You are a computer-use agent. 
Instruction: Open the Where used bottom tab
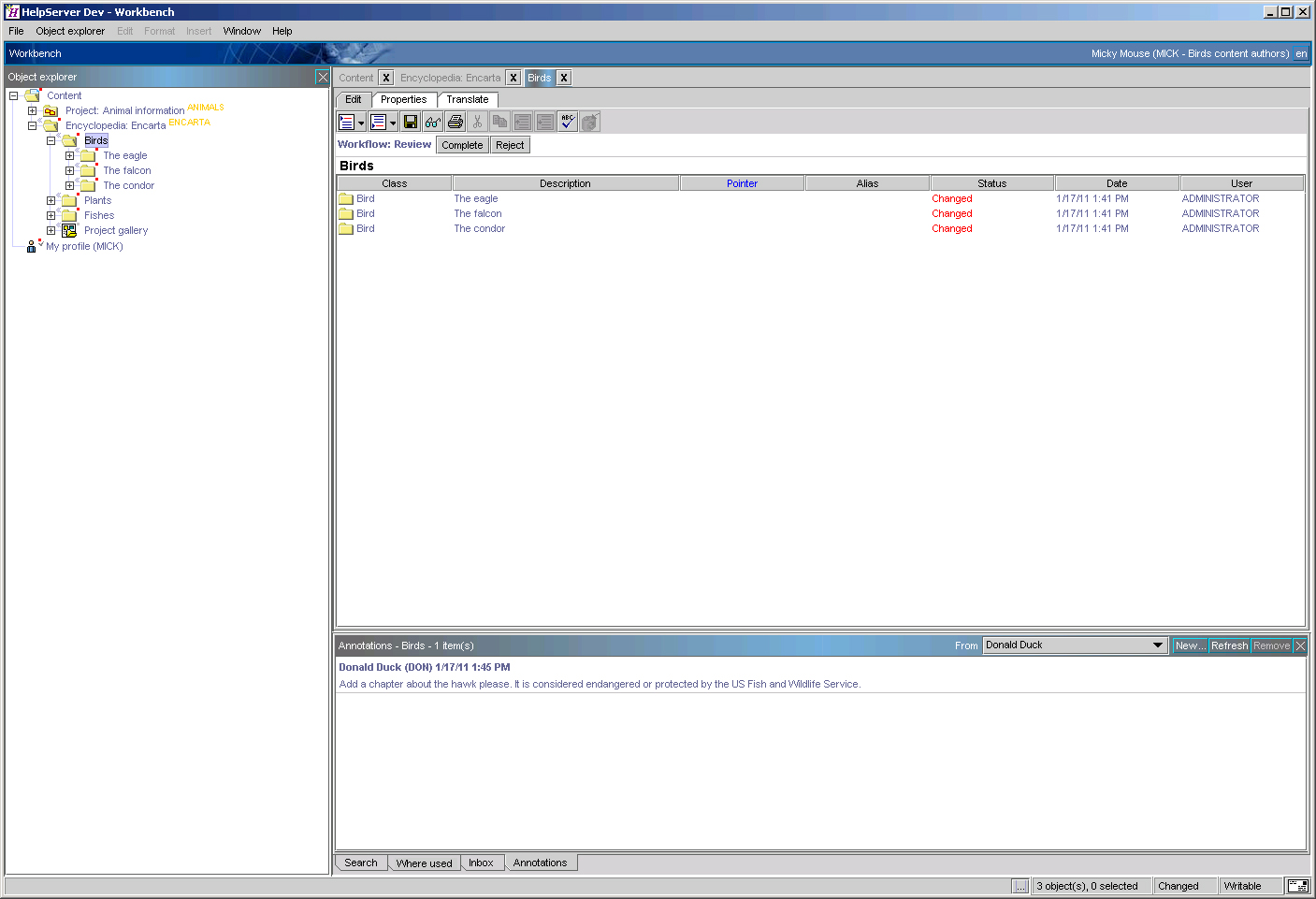424,863
